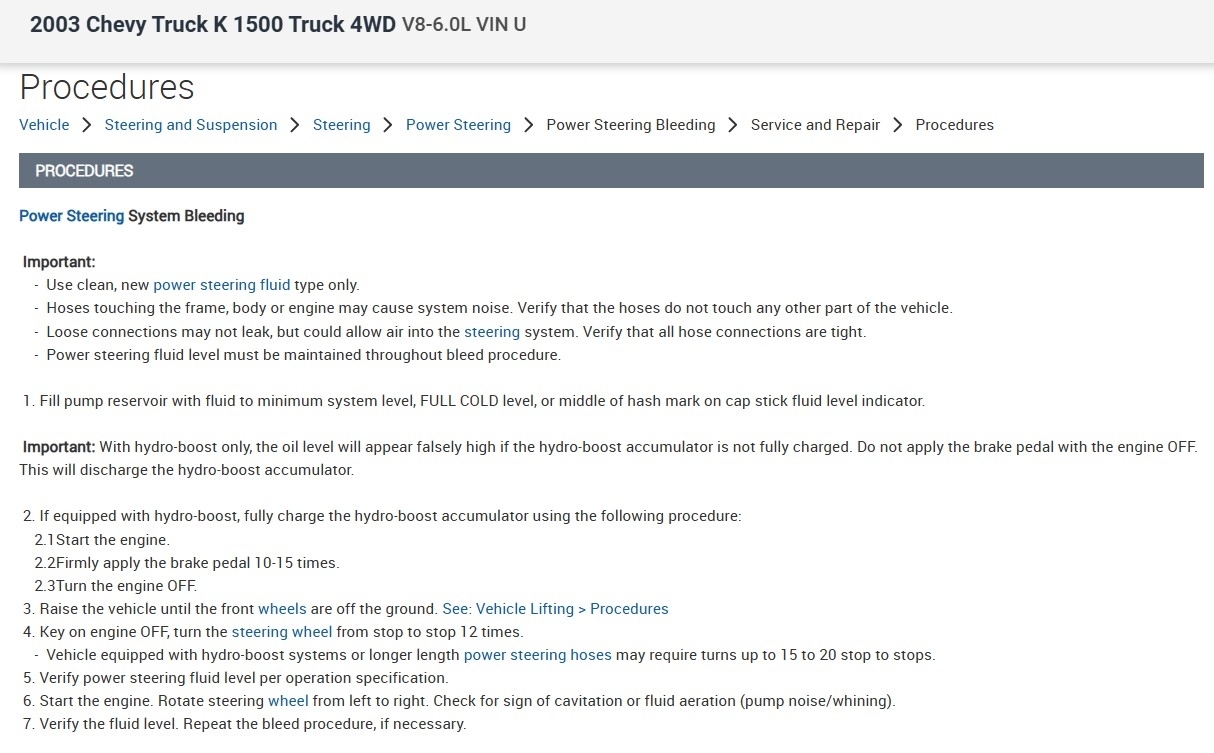This screenshot has height=753, width=1214.
Task: Go to the Steering breadcrumb category
Action: pyautogui.click(x=341, y=125)
